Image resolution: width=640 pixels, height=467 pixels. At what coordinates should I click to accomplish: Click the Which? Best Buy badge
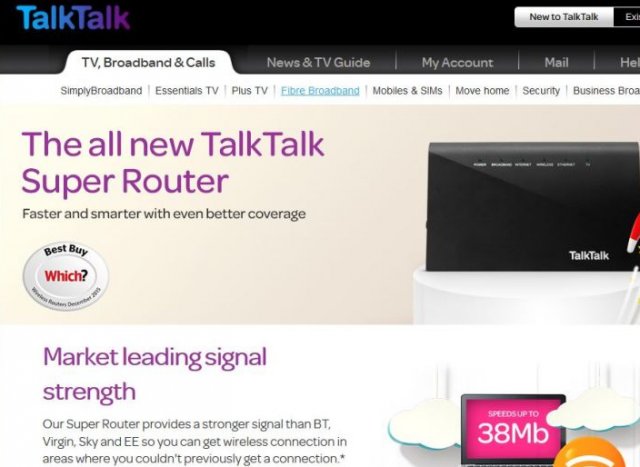click(66, 276)
